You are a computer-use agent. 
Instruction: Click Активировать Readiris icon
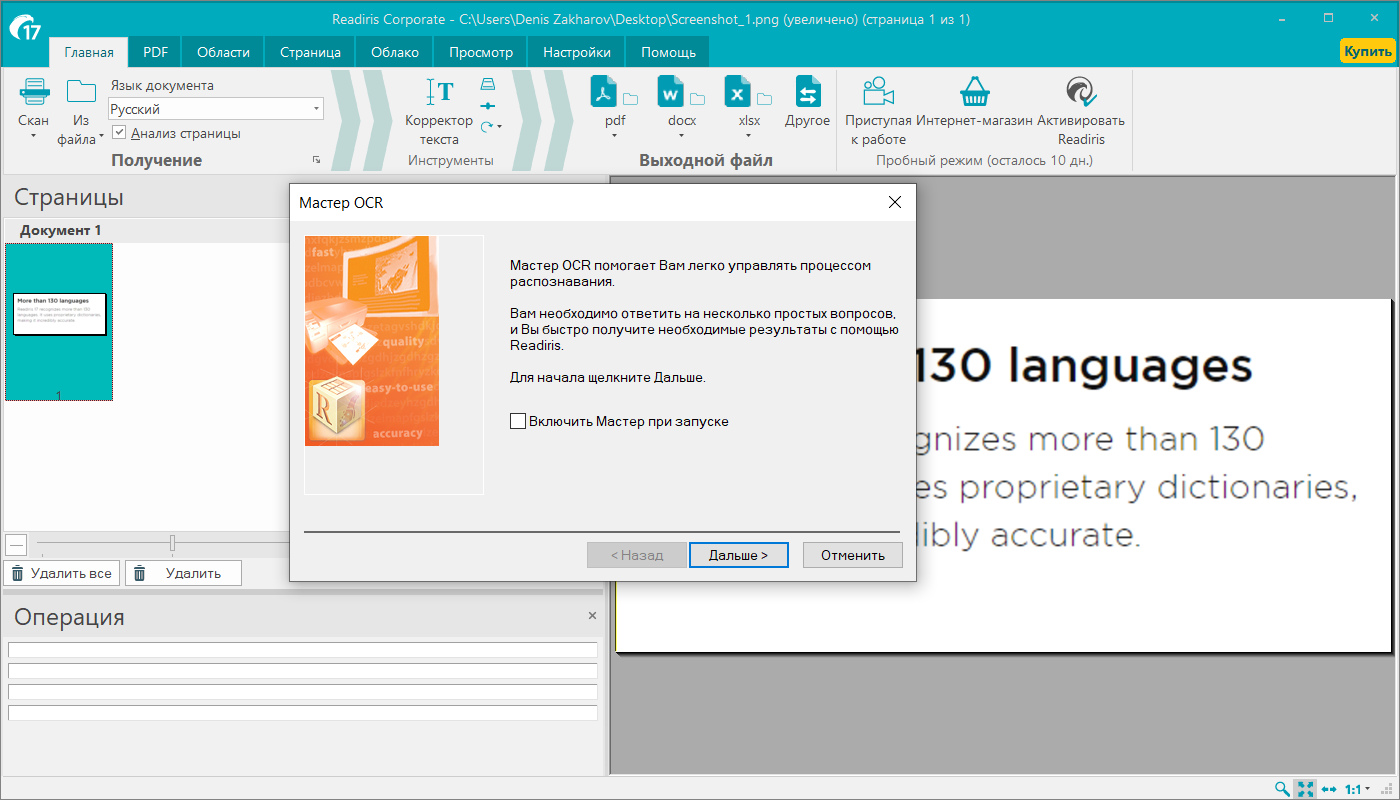(1080, 92)
